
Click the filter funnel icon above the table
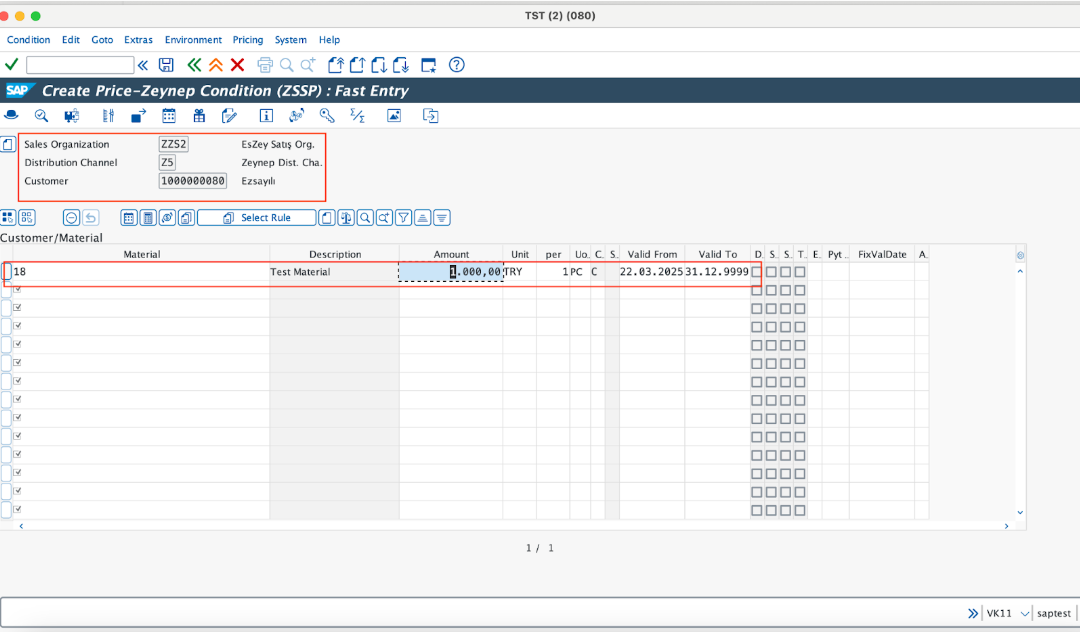coord(404,218)
